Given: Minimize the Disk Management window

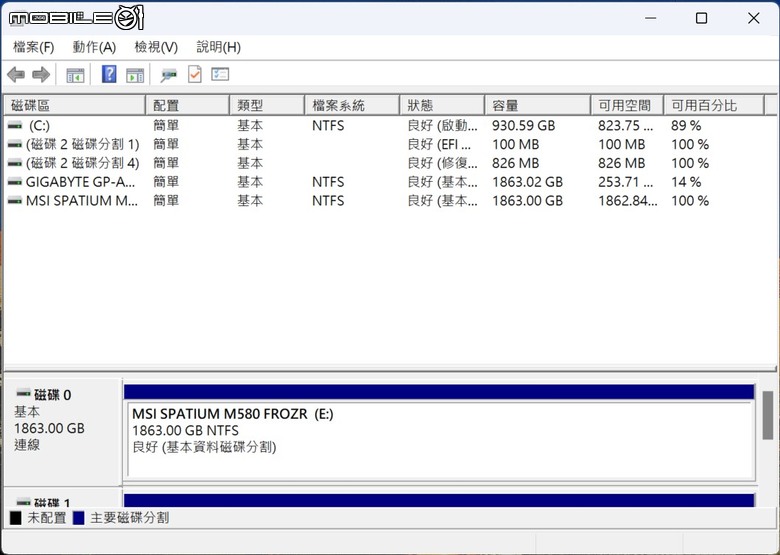Looking at the screenshot, I should point(651,18).
